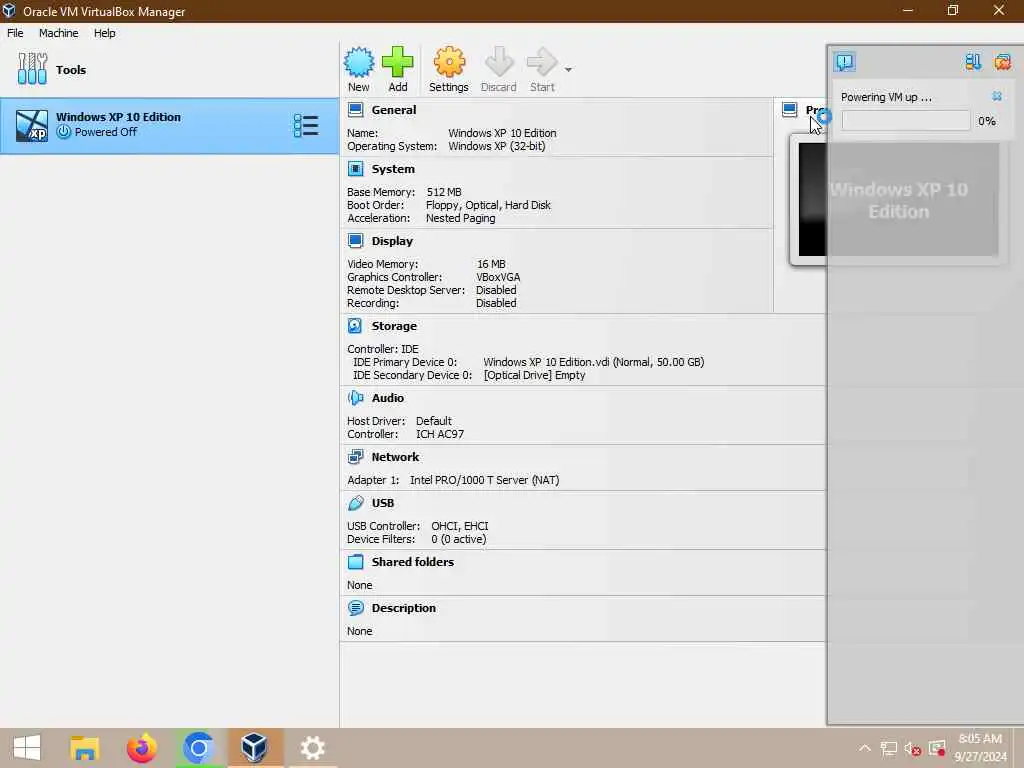
Task: Click the VirtualBox cube taskbar icon
Action: click(254, 748)
